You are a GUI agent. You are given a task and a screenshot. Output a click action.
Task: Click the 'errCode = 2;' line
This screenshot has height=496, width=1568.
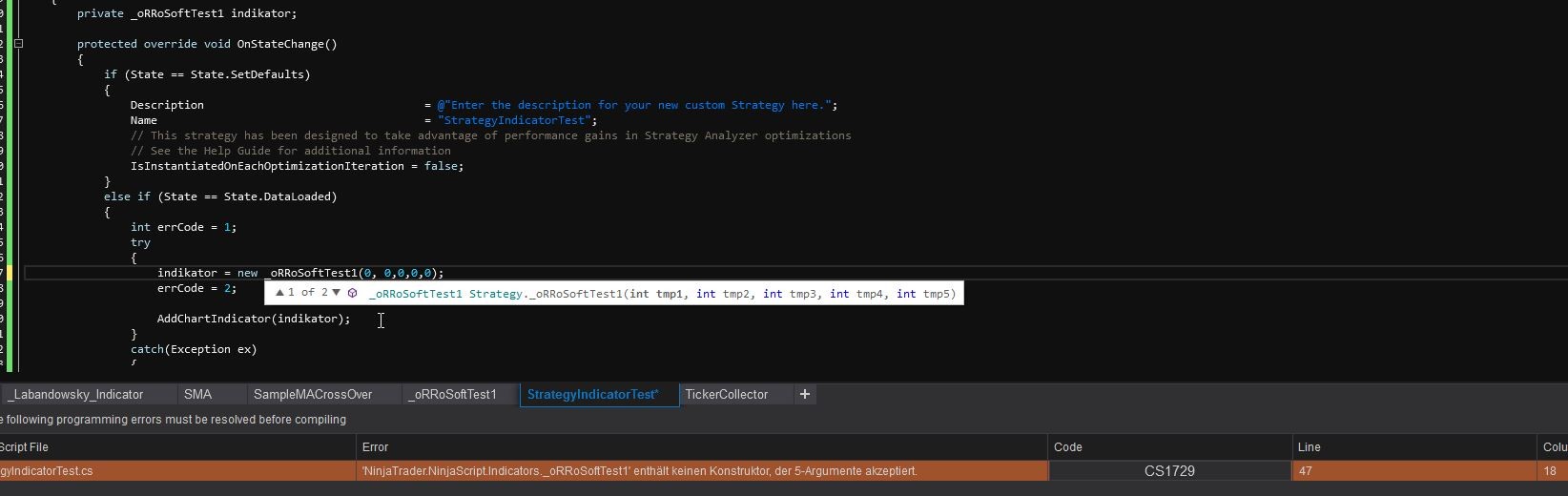(196, 288)
